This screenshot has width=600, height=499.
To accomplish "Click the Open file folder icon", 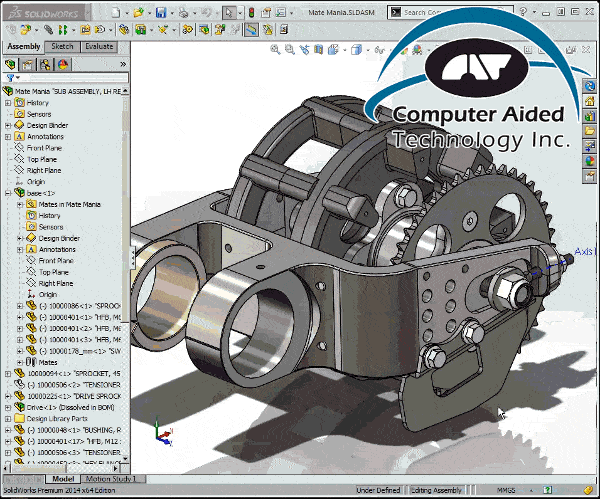I will [138, 13].
